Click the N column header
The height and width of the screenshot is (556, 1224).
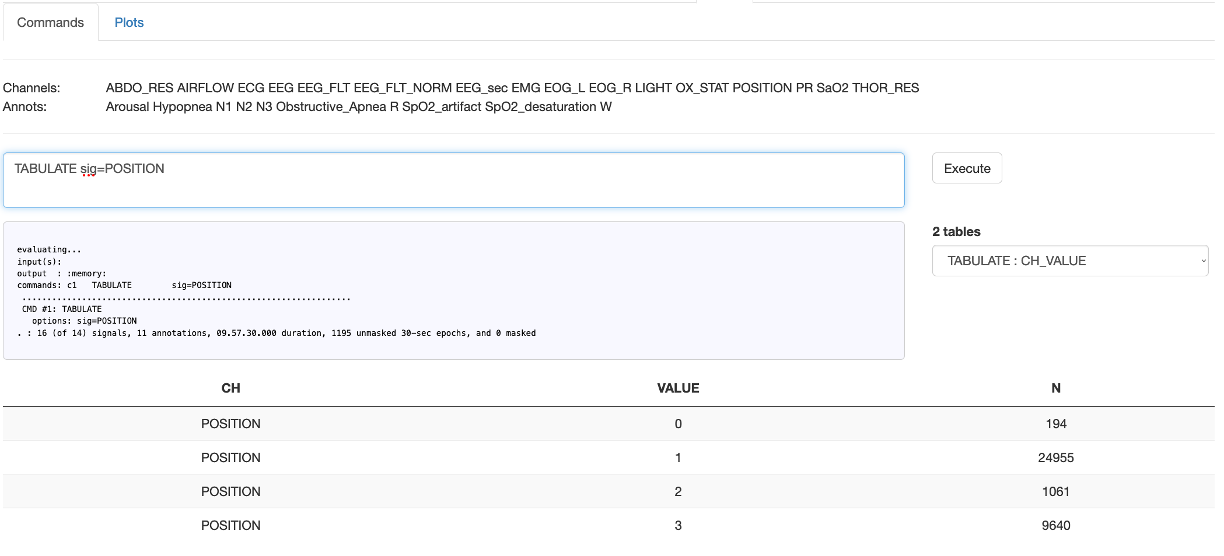point(1056,388)
